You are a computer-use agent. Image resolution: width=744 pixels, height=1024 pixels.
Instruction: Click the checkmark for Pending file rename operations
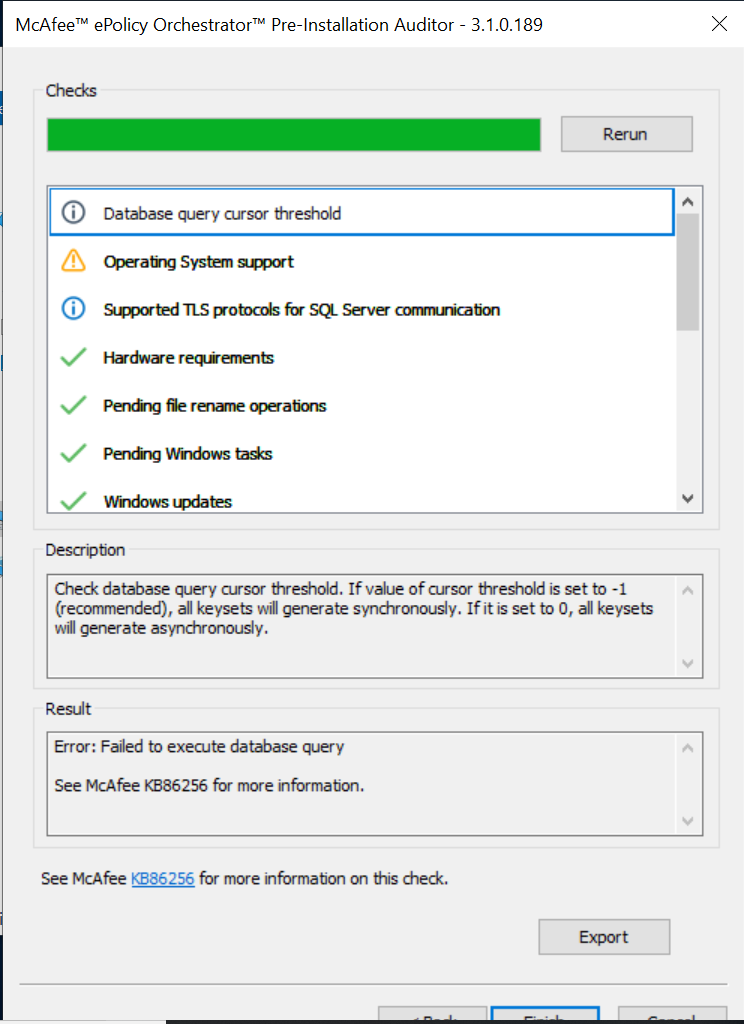tap(73, 405)
